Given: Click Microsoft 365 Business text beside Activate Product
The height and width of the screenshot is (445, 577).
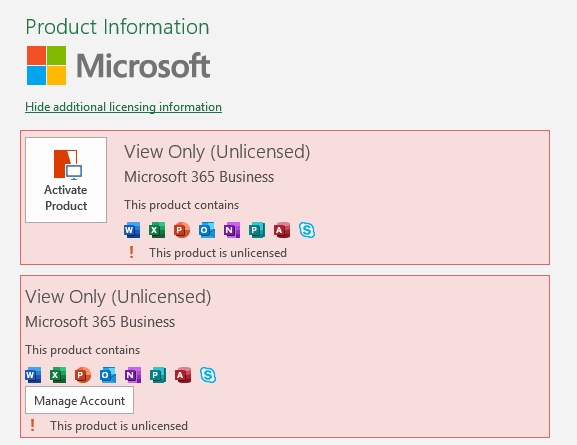Looking at the screenshot, I should coord(199,177).
